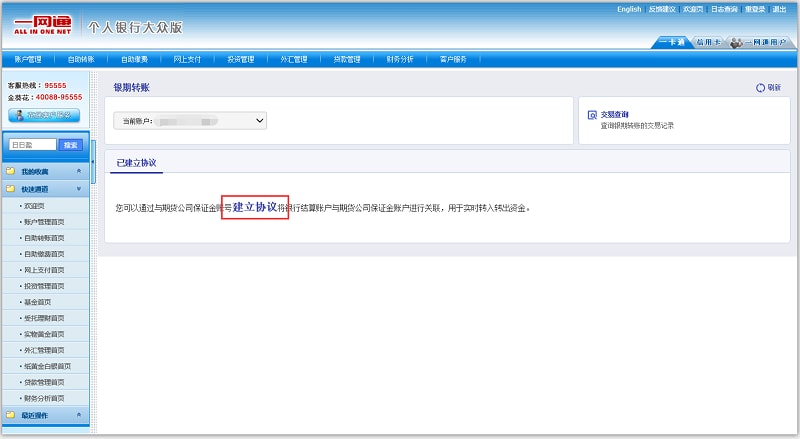Click the 搜索 button in sidebar
This screenshot has width=800, height=439.
pos(70,145)
